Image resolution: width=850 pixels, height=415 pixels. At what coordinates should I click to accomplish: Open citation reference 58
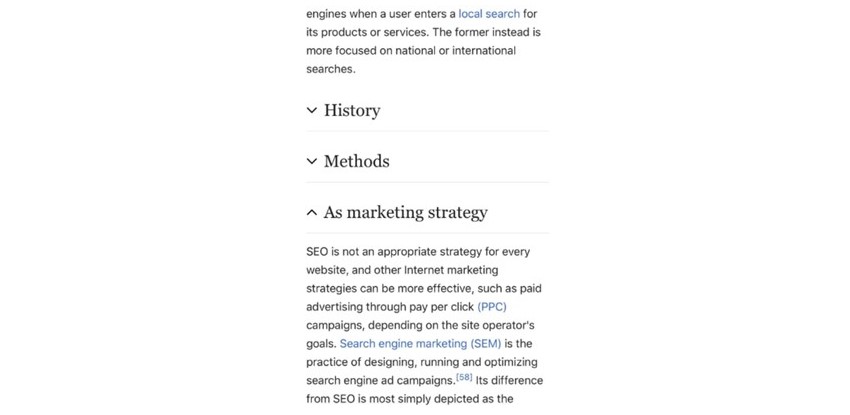(464, 377)
